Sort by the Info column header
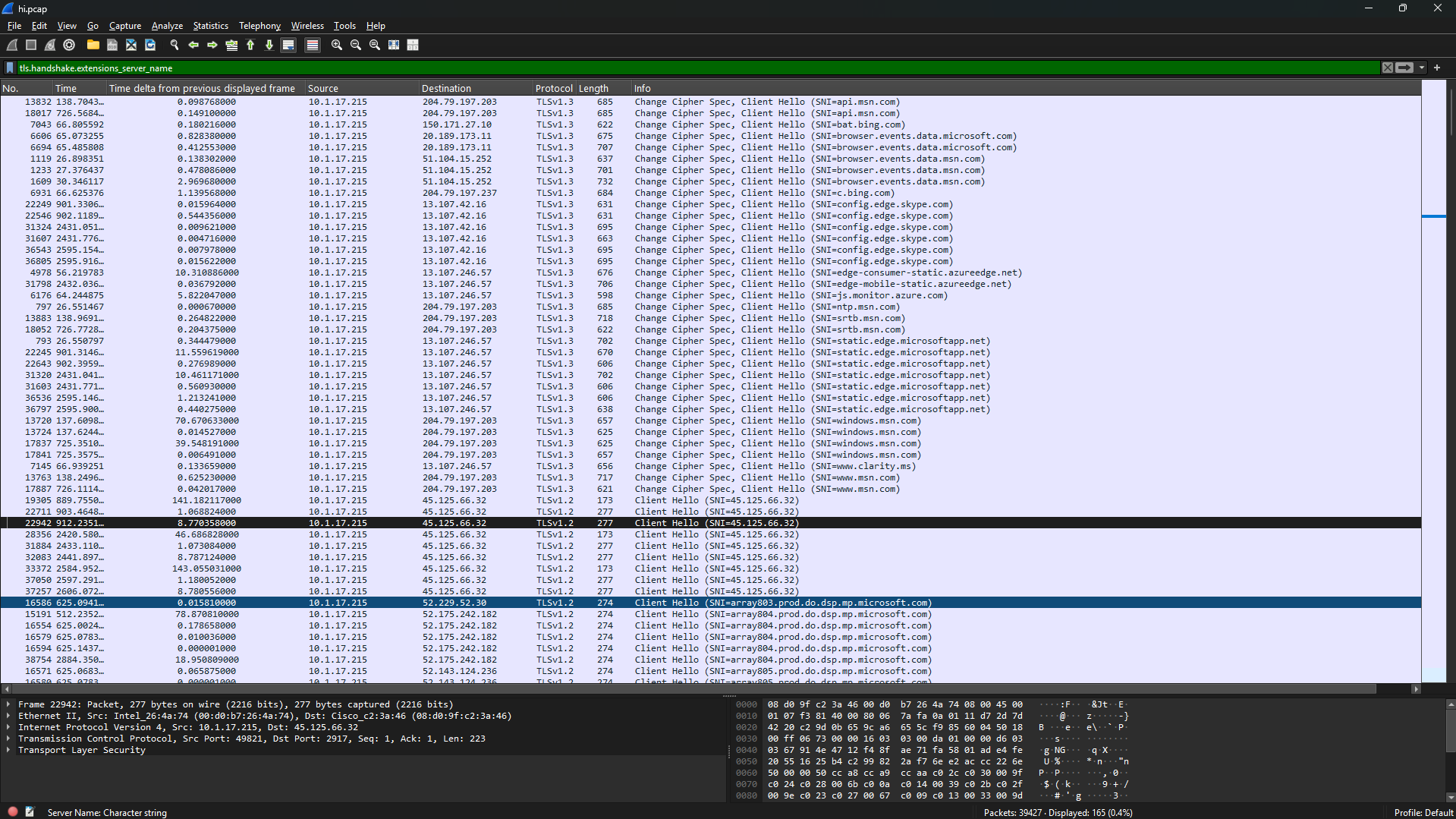 pyautogui.click(x=1027, y=88)
